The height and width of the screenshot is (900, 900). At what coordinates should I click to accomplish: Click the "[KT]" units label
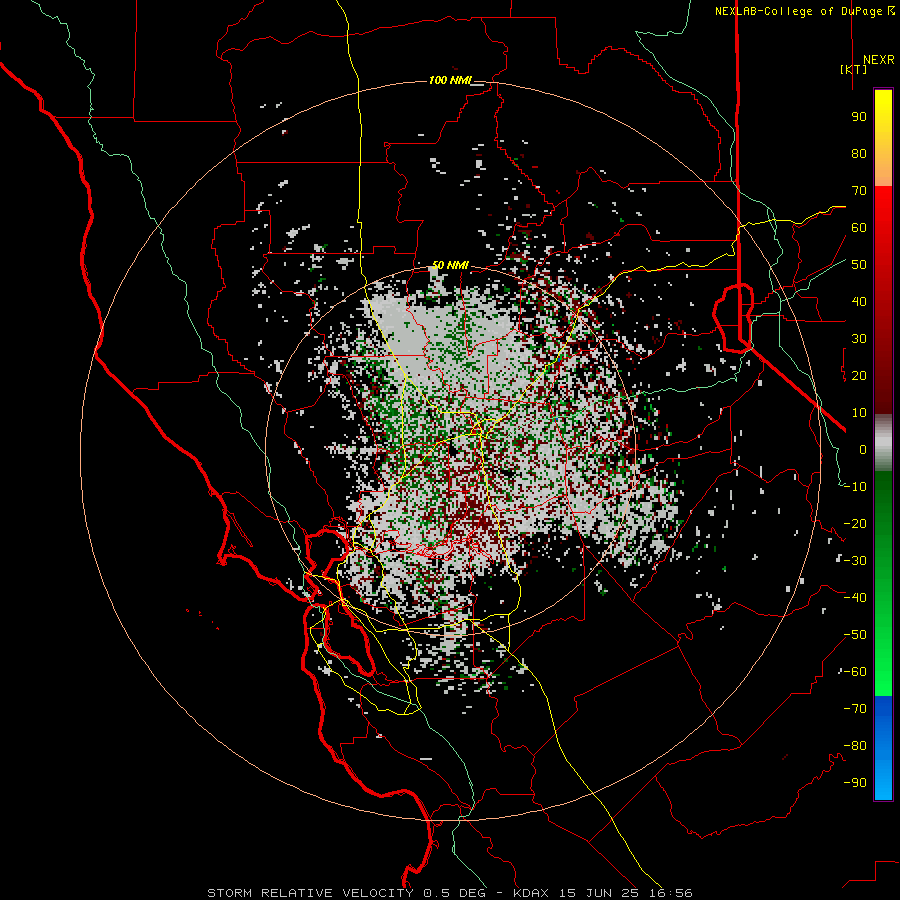(854, 69)
